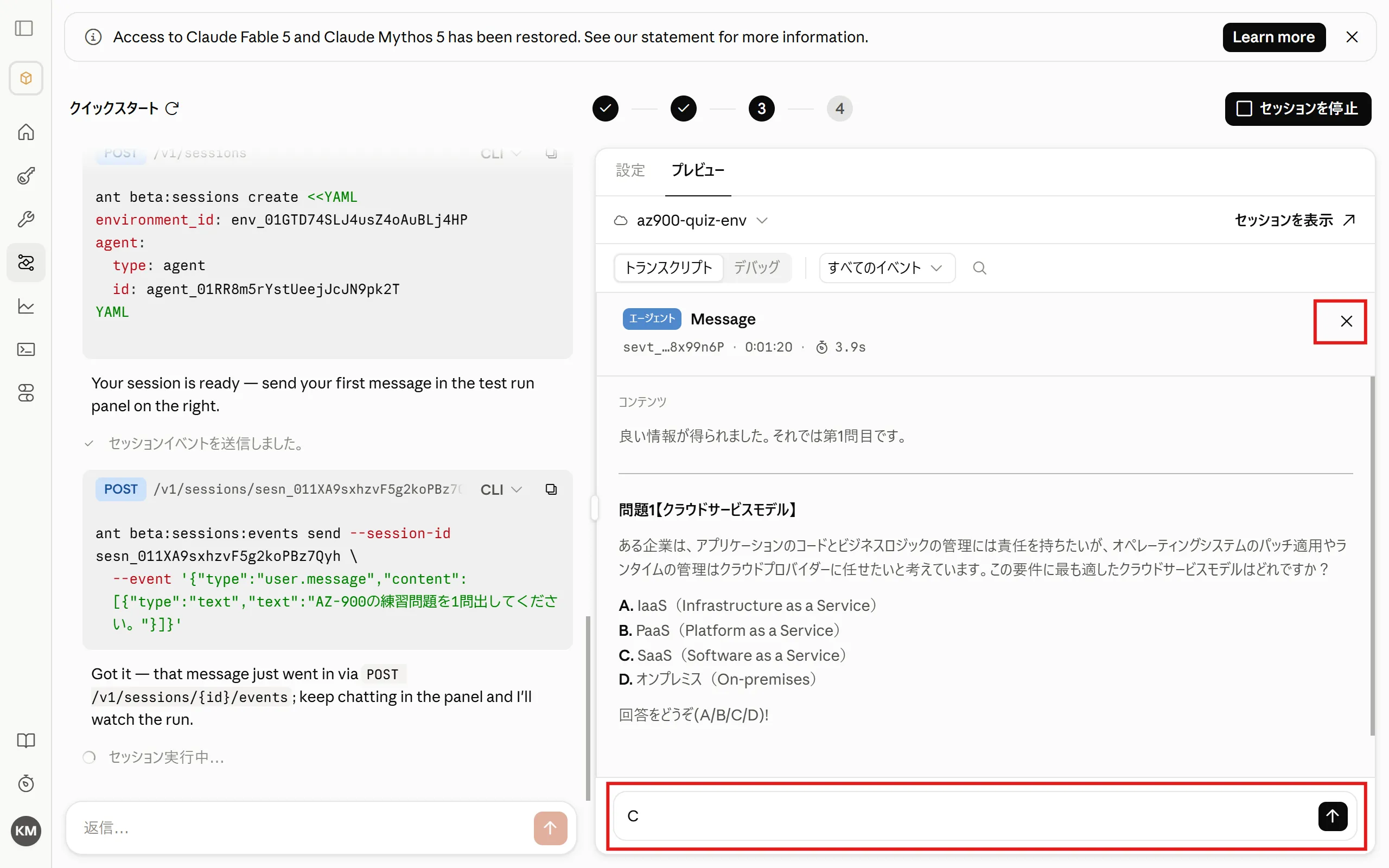Click the /v1/sessions/sesn_011XA9 endpoint path
1389x868 pixels.
pyautogui.click(x=307, y=490)
